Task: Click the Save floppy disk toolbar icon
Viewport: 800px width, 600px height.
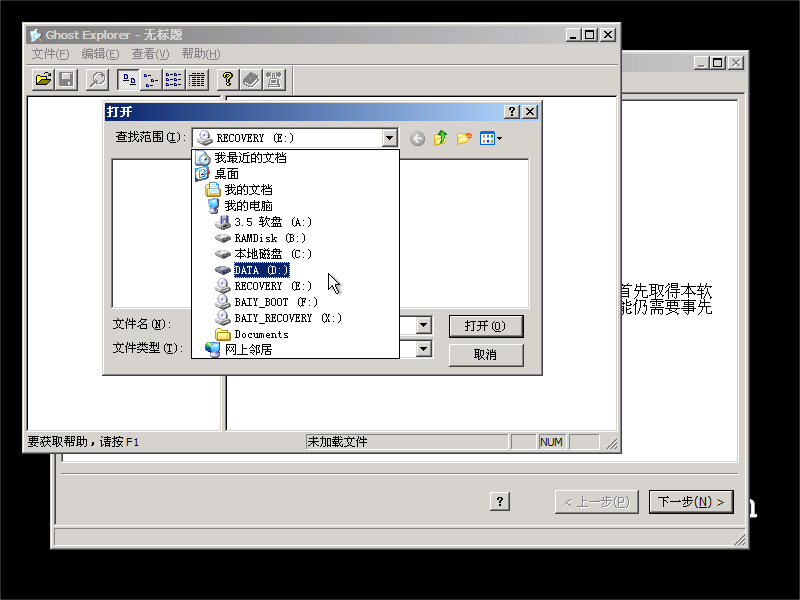Action: pos(66,80)
